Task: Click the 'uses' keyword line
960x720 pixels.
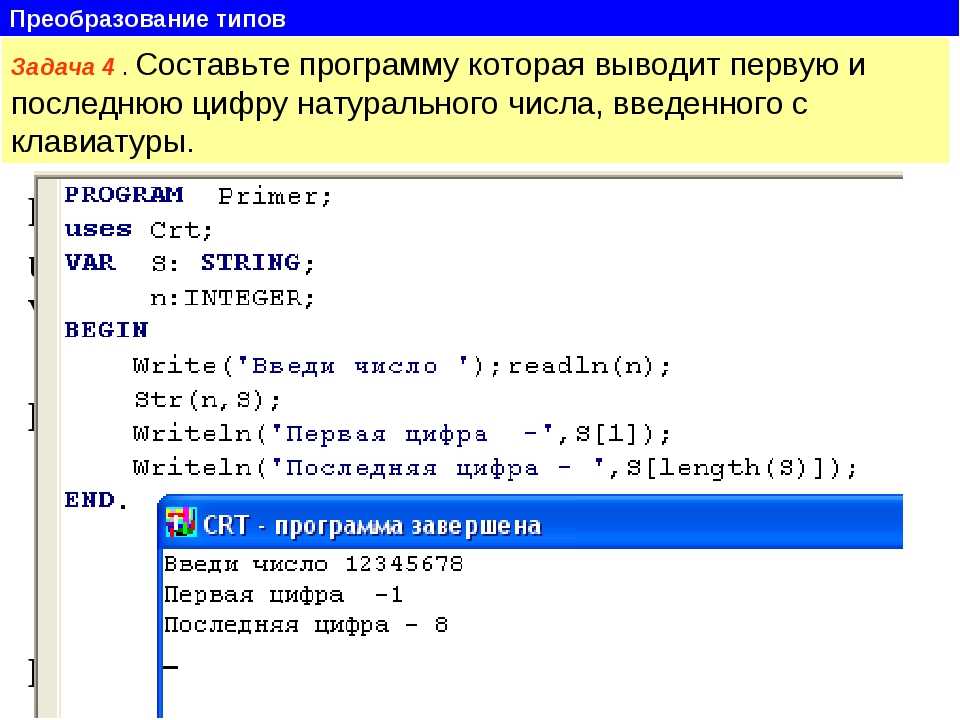Action: pos(98,230)
